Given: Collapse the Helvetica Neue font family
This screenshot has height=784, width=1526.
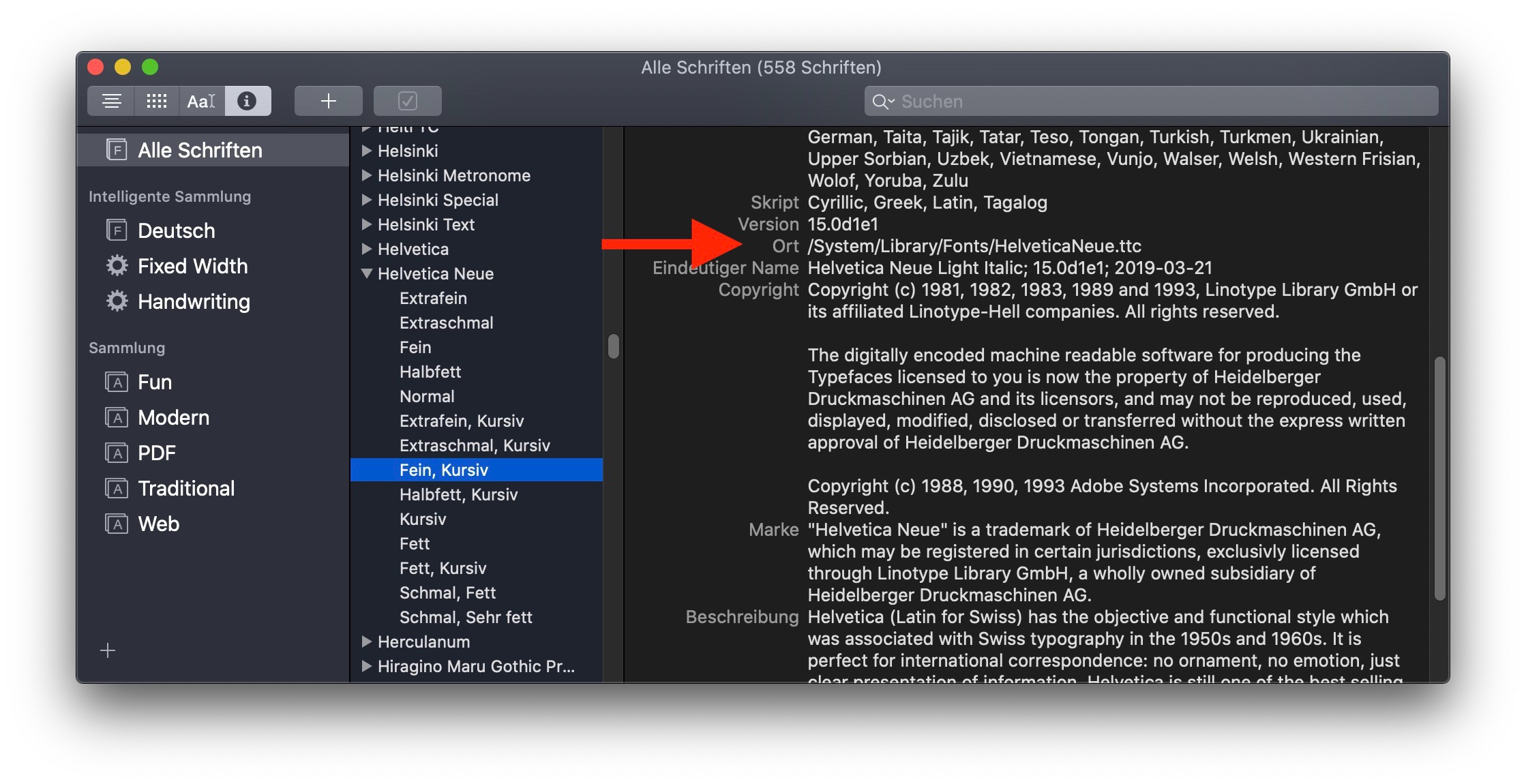Looking at the screenshot, I should point(367,273).
